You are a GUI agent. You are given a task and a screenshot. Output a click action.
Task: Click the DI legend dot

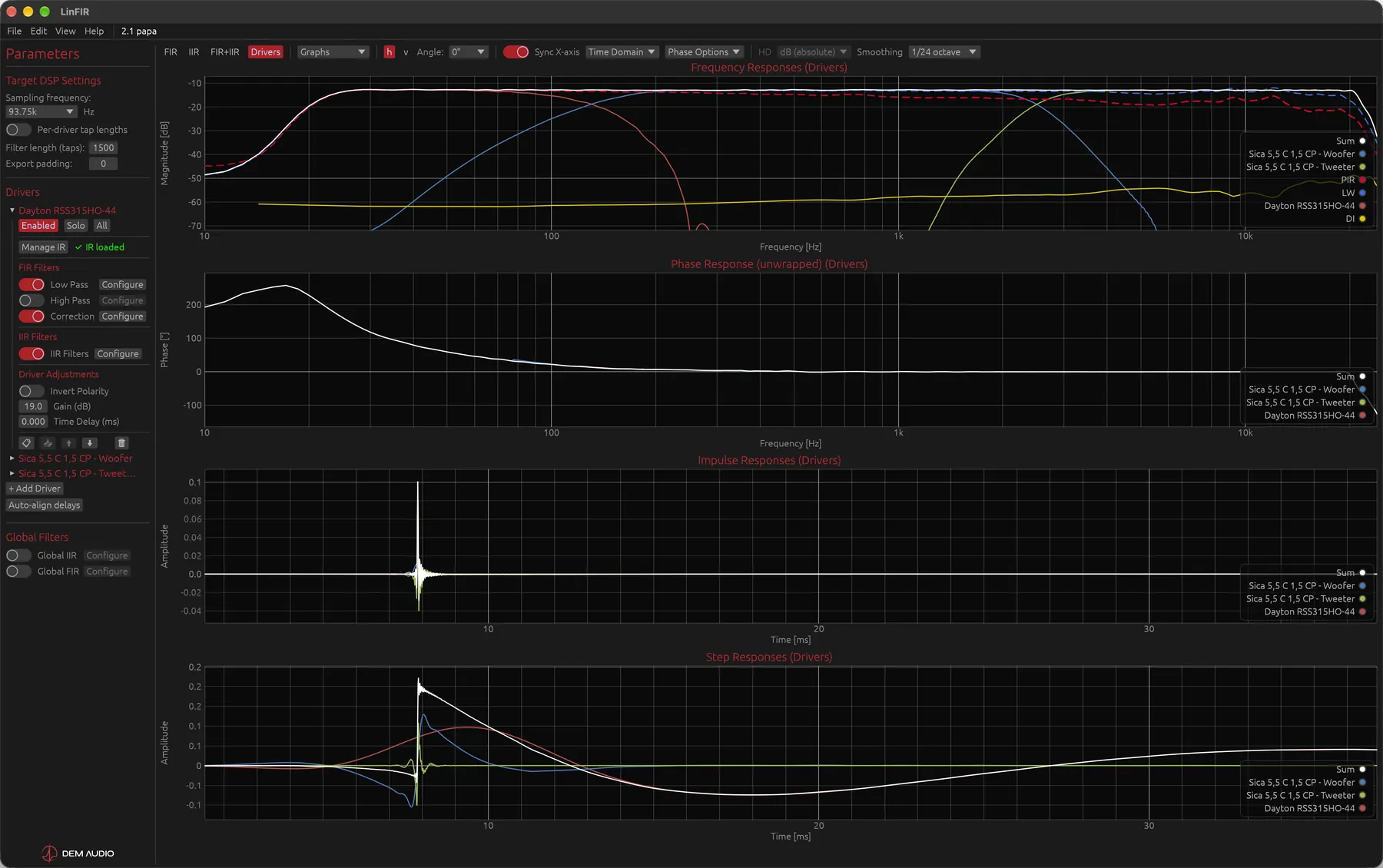coord(1362,219)
